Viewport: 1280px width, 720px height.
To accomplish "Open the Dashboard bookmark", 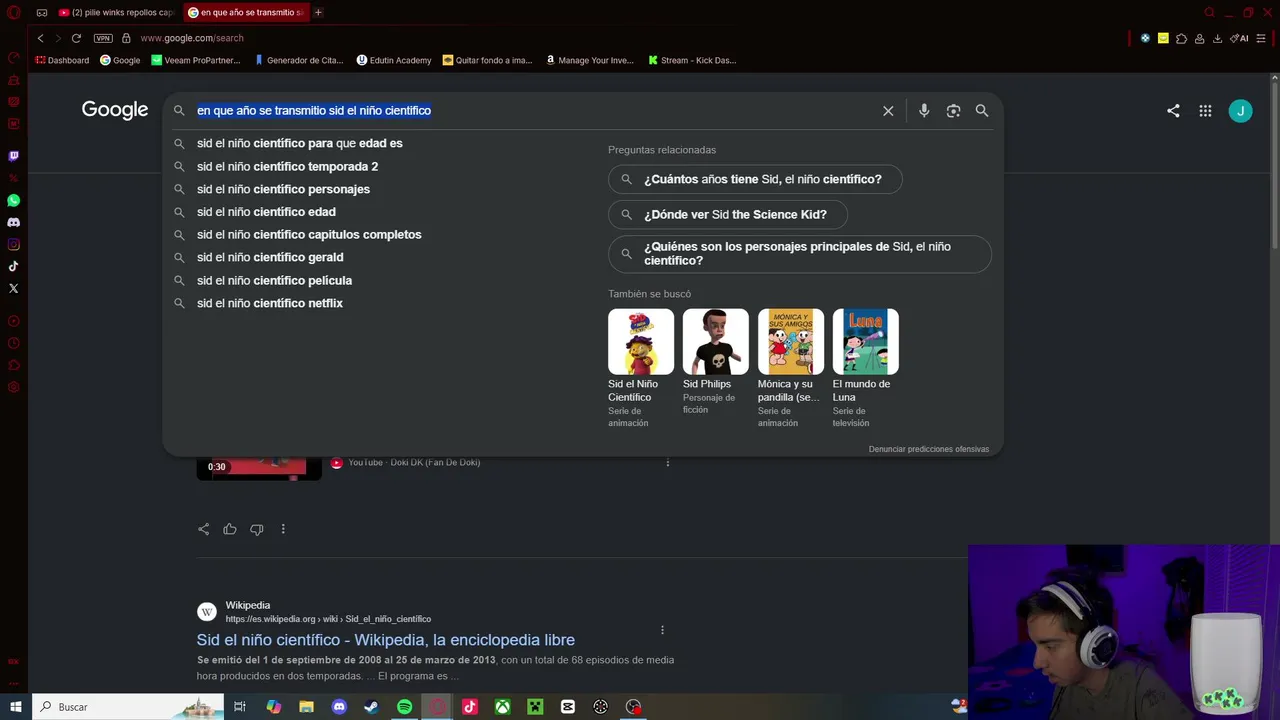I will point(62,60).
